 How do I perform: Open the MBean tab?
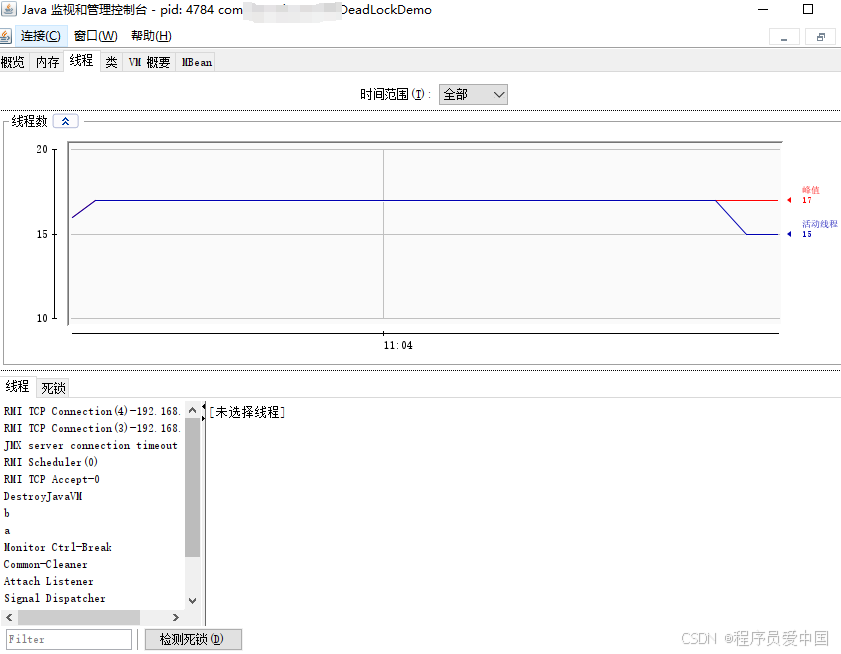point(196,62)
